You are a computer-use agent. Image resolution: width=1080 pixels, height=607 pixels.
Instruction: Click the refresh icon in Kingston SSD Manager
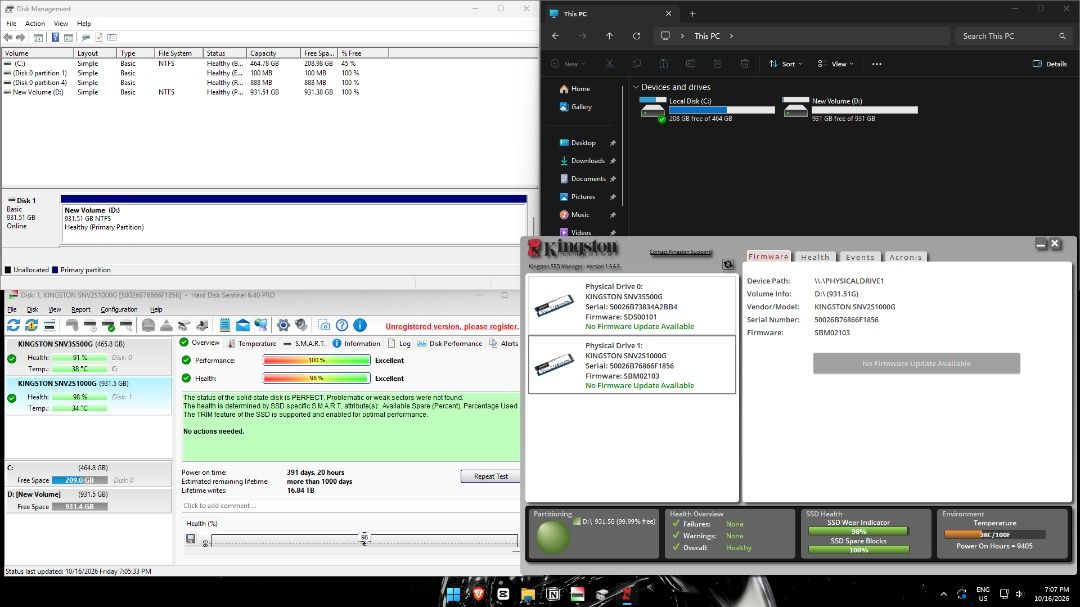click(727, 265)
